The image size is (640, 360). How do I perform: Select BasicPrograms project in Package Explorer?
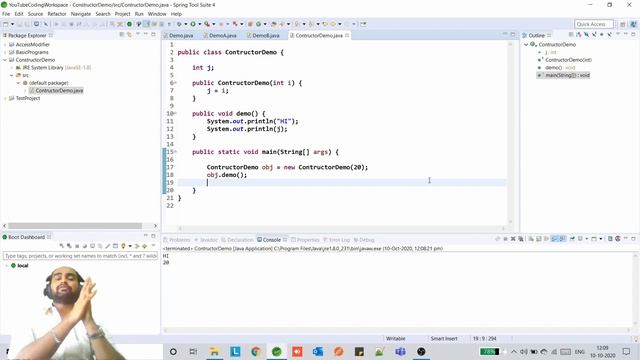click(32, 52)
